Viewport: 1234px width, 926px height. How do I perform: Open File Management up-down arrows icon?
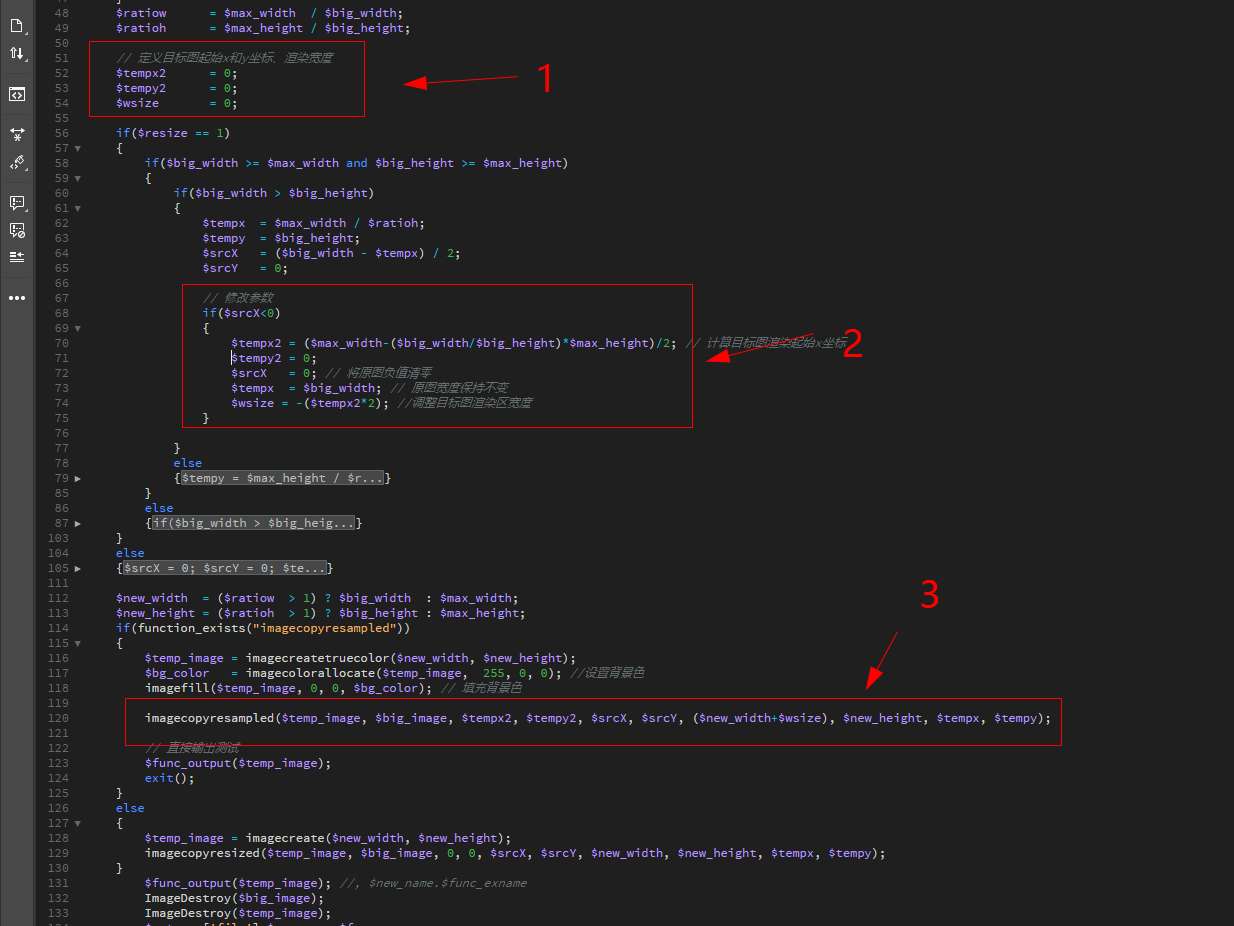click(x=17, y=53)
